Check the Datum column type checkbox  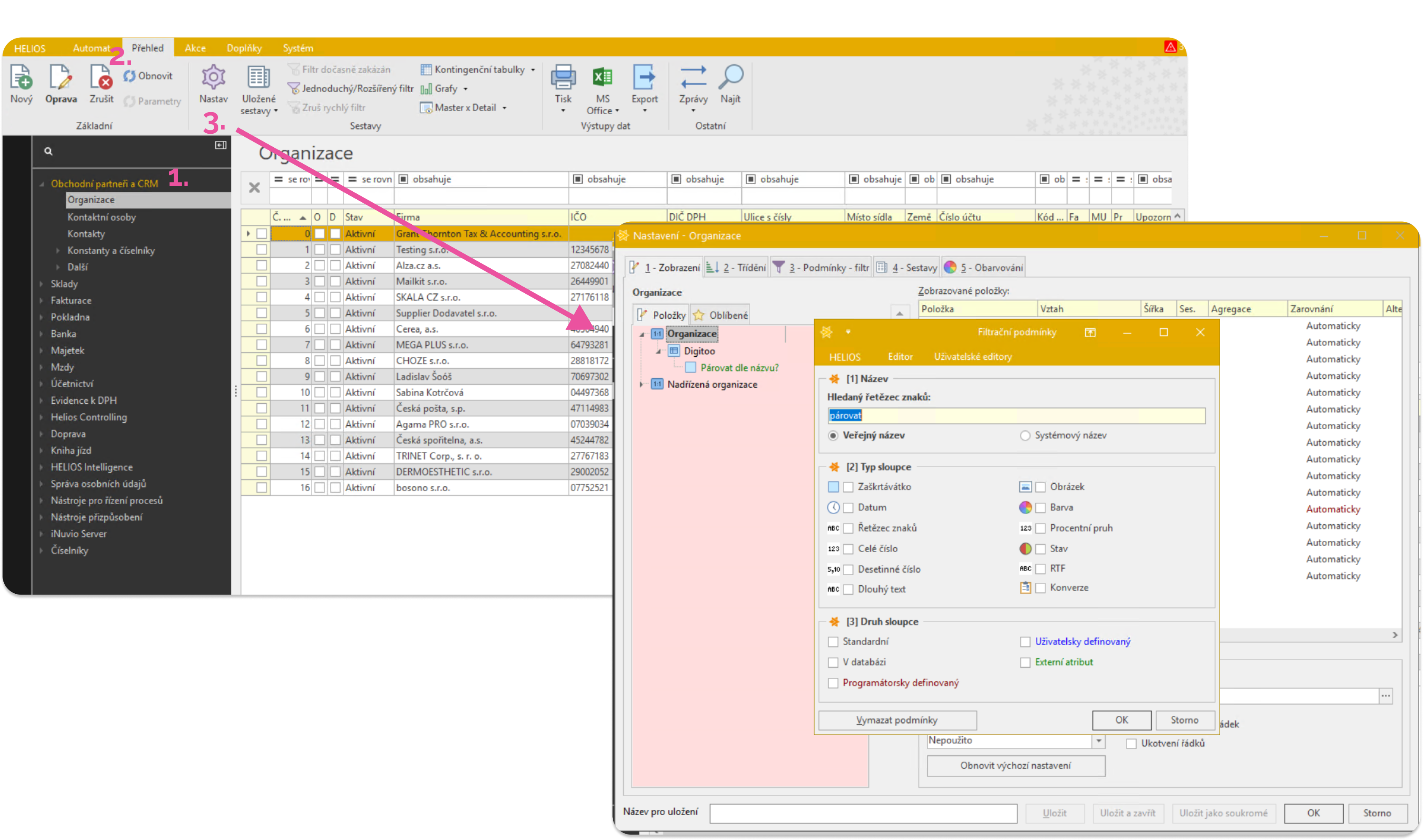(848, 508)
